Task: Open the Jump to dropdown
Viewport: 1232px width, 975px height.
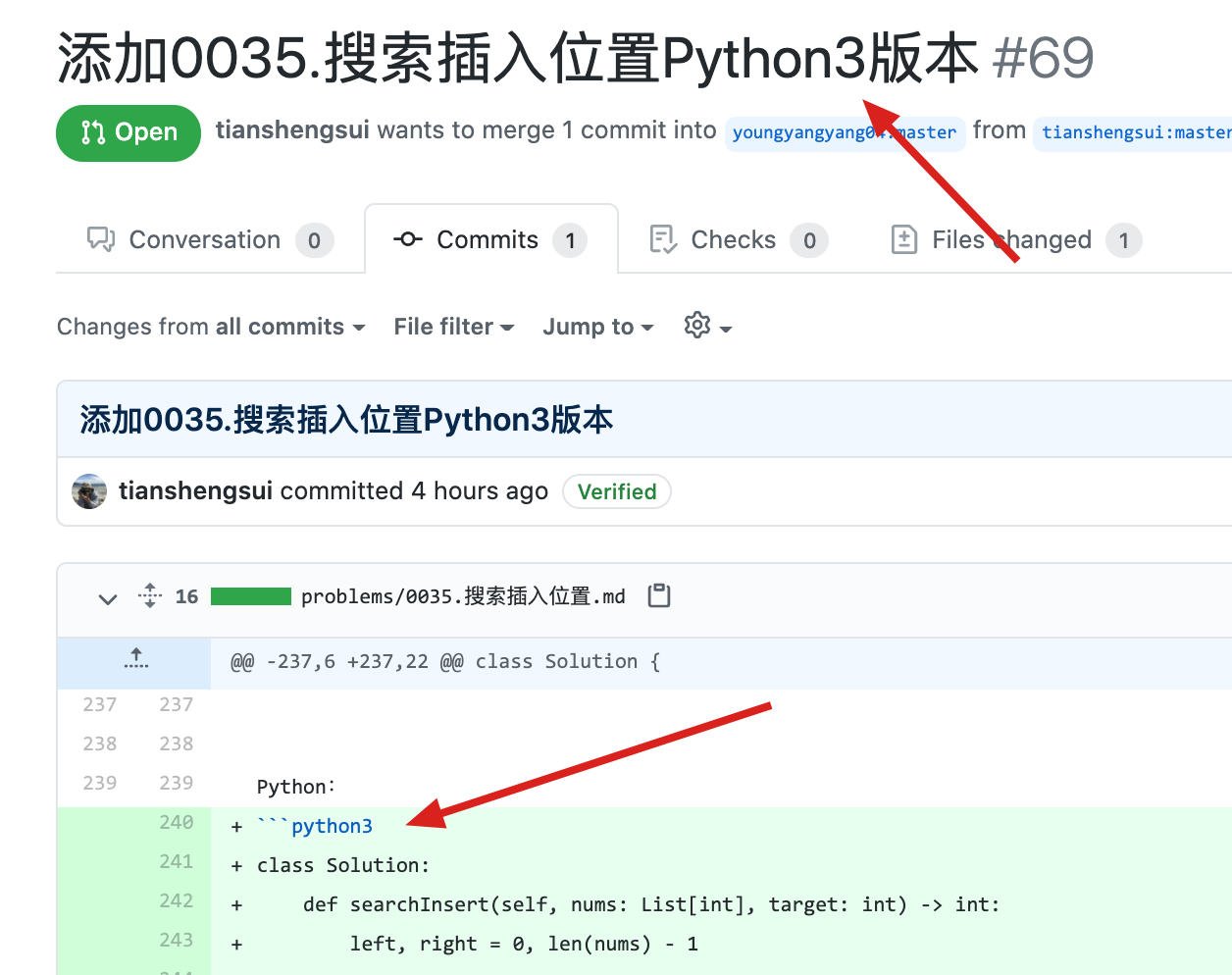Action: coord(598,327)
